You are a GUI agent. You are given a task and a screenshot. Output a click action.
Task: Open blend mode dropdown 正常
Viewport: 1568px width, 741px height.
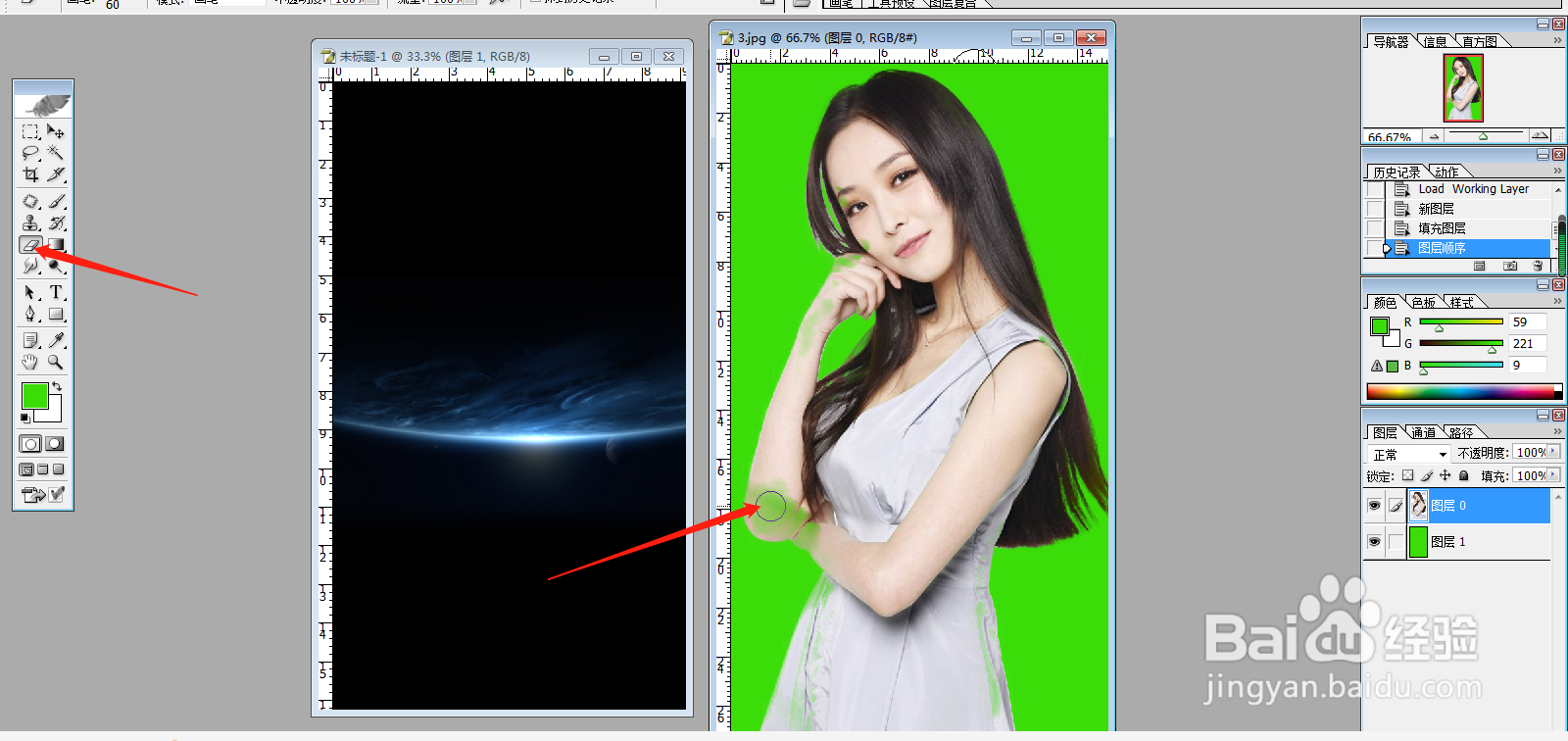pyautogui.click(x=1409, y=454)
